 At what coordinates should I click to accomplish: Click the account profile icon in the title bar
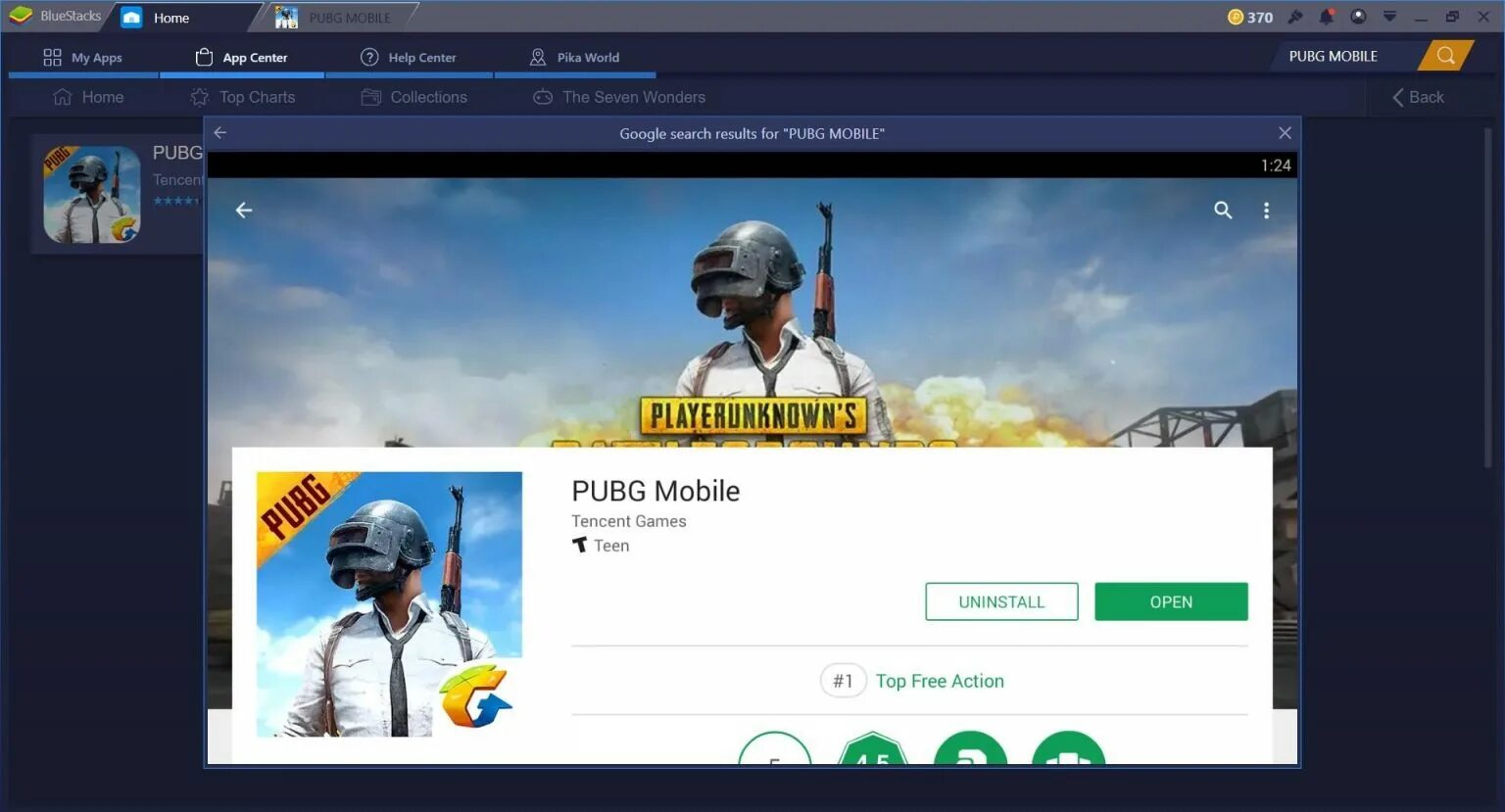(x=1359, y=17)
